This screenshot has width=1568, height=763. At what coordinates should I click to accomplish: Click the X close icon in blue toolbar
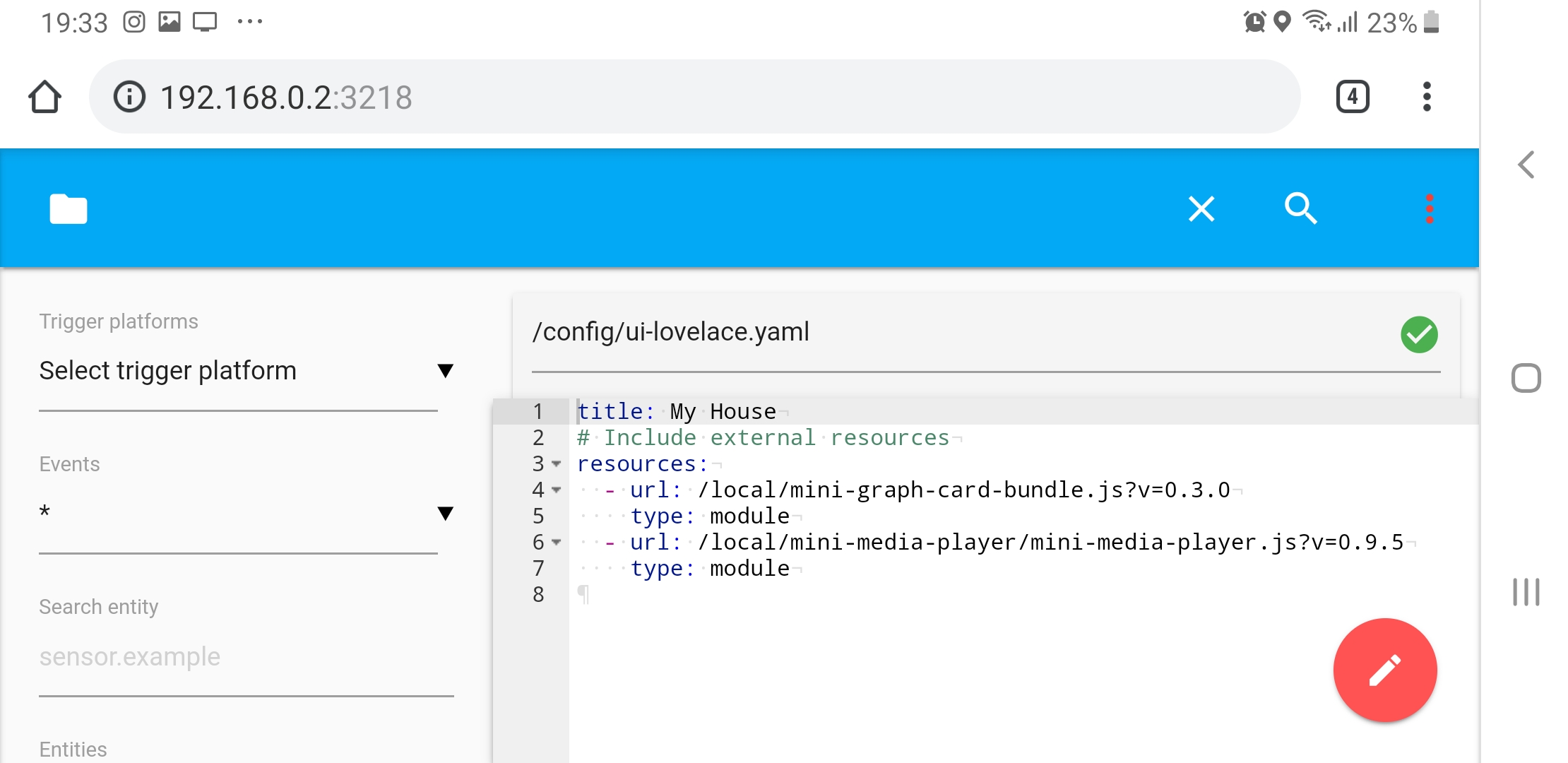[1201, 209]
